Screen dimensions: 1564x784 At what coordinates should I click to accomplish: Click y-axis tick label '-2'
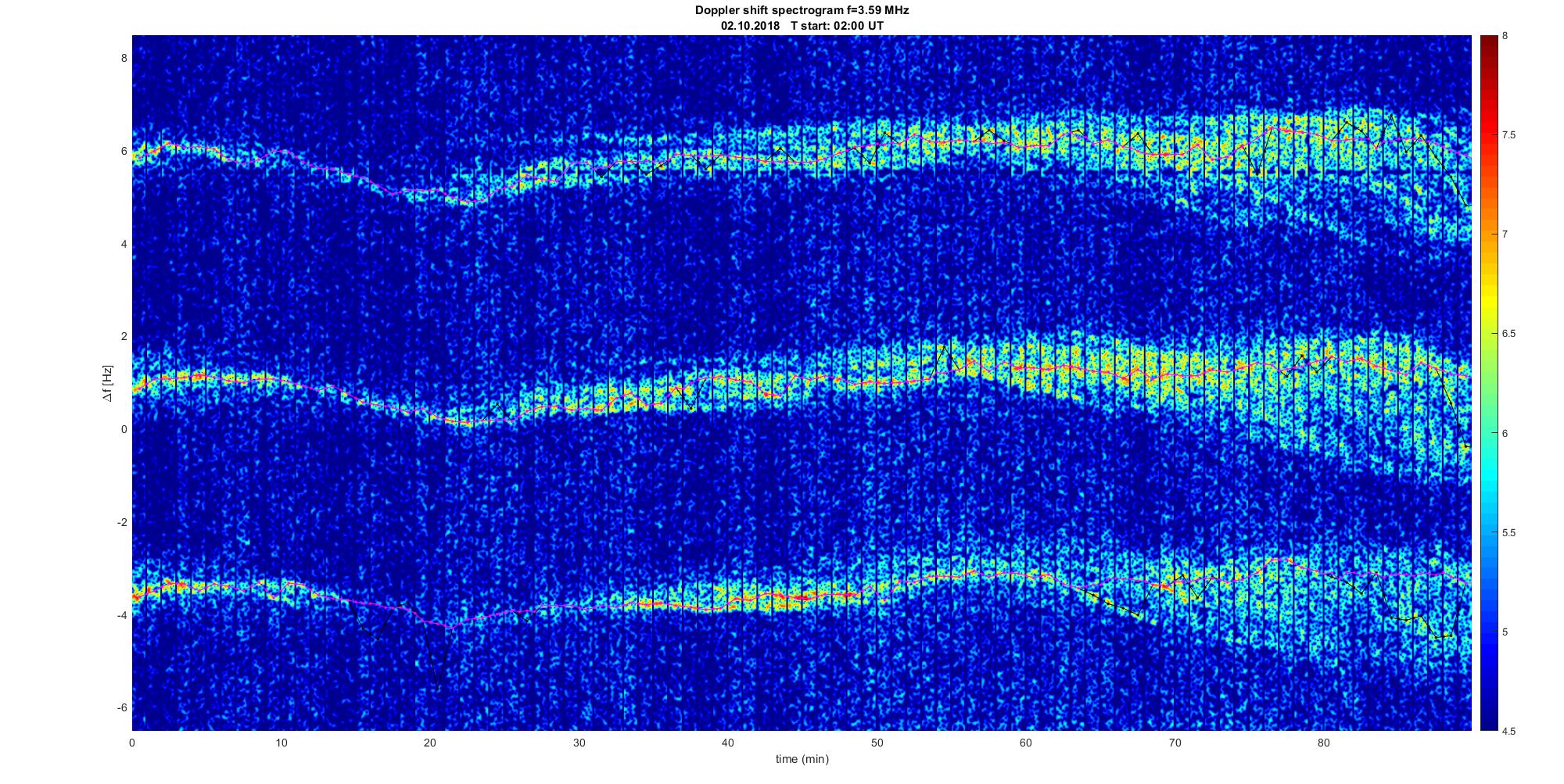(x=122, y=522)
